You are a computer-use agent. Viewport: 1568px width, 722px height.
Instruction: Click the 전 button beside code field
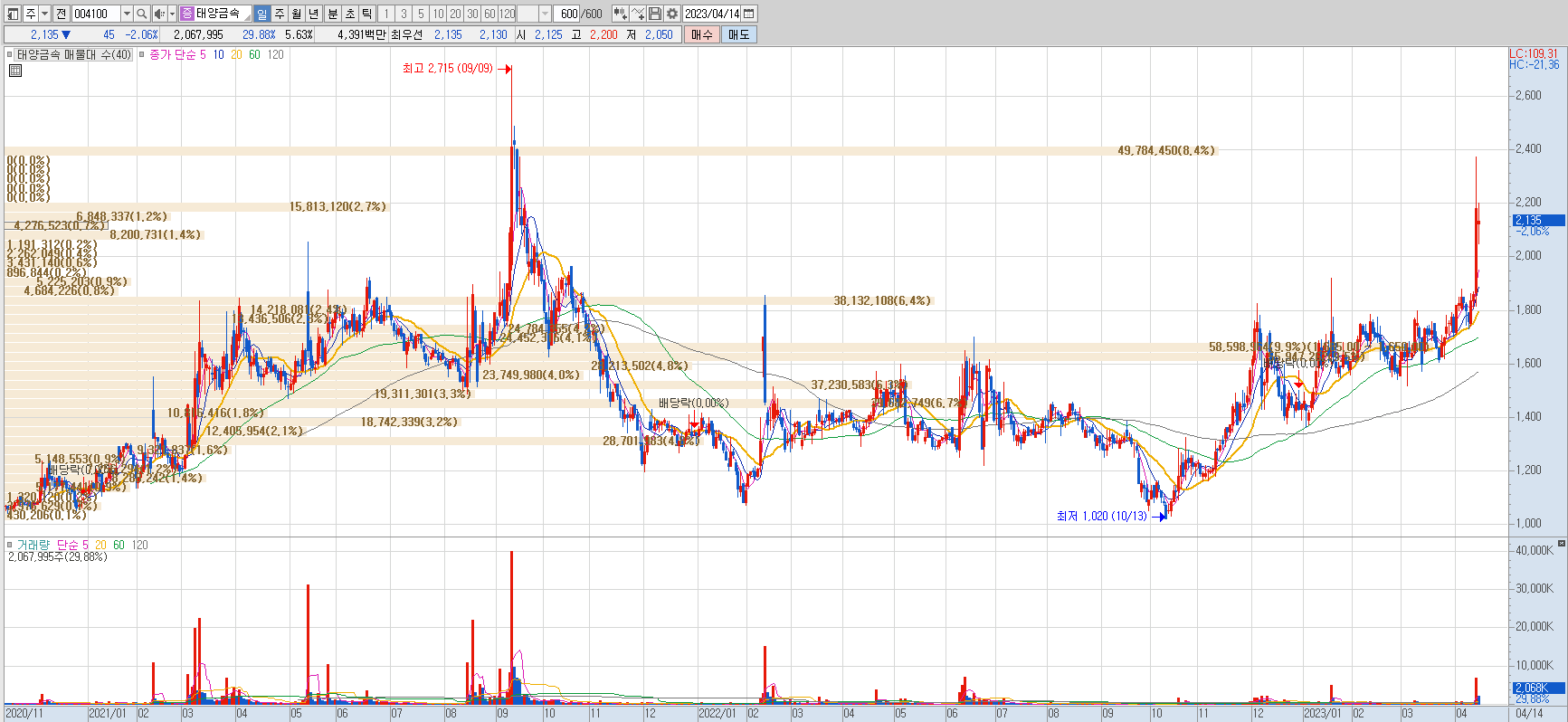[62, 14]
